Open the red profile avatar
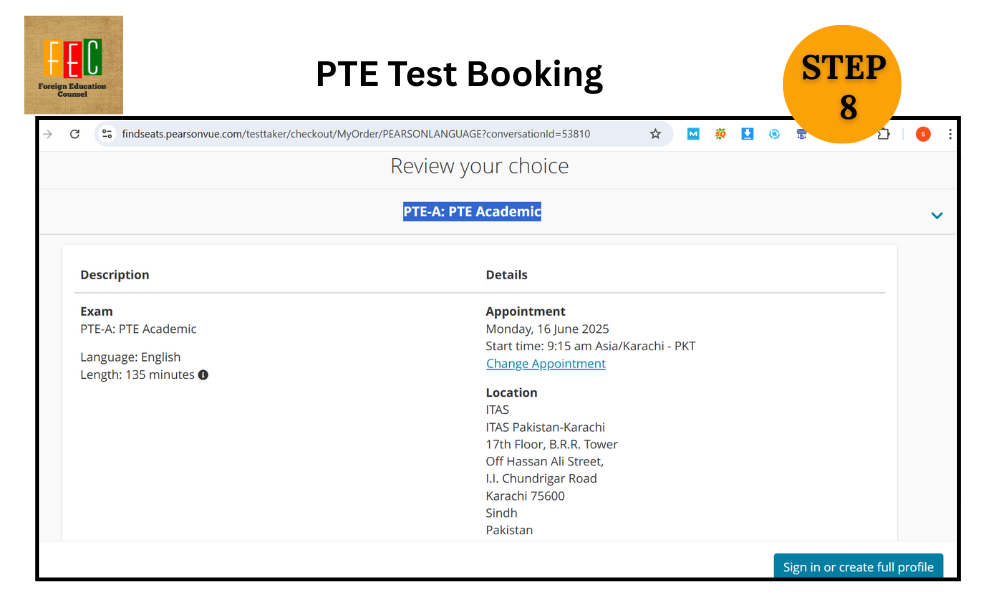1000x600 pixels. [923, 134]
